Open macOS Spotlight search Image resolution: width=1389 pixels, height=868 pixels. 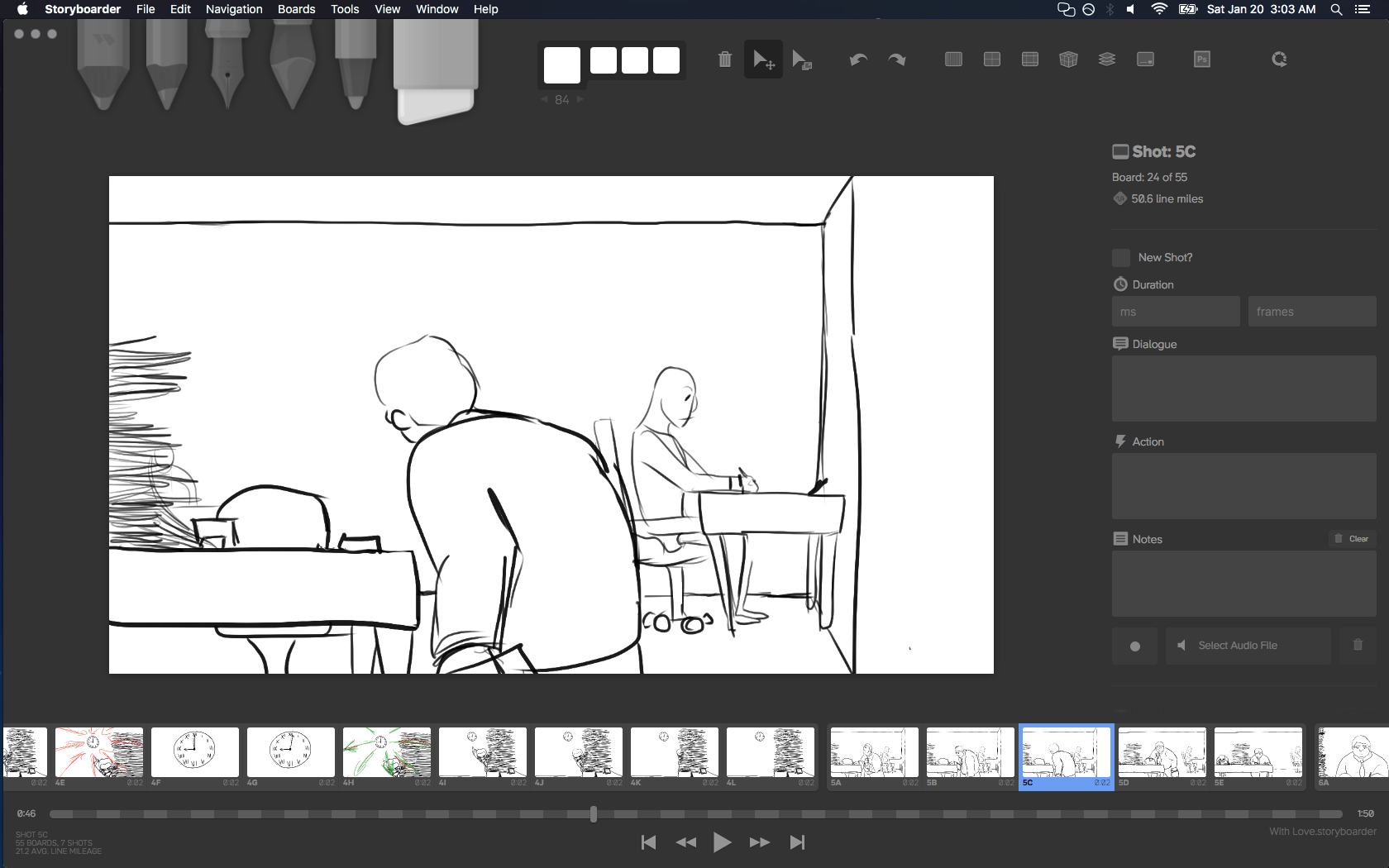(1336, 9)
